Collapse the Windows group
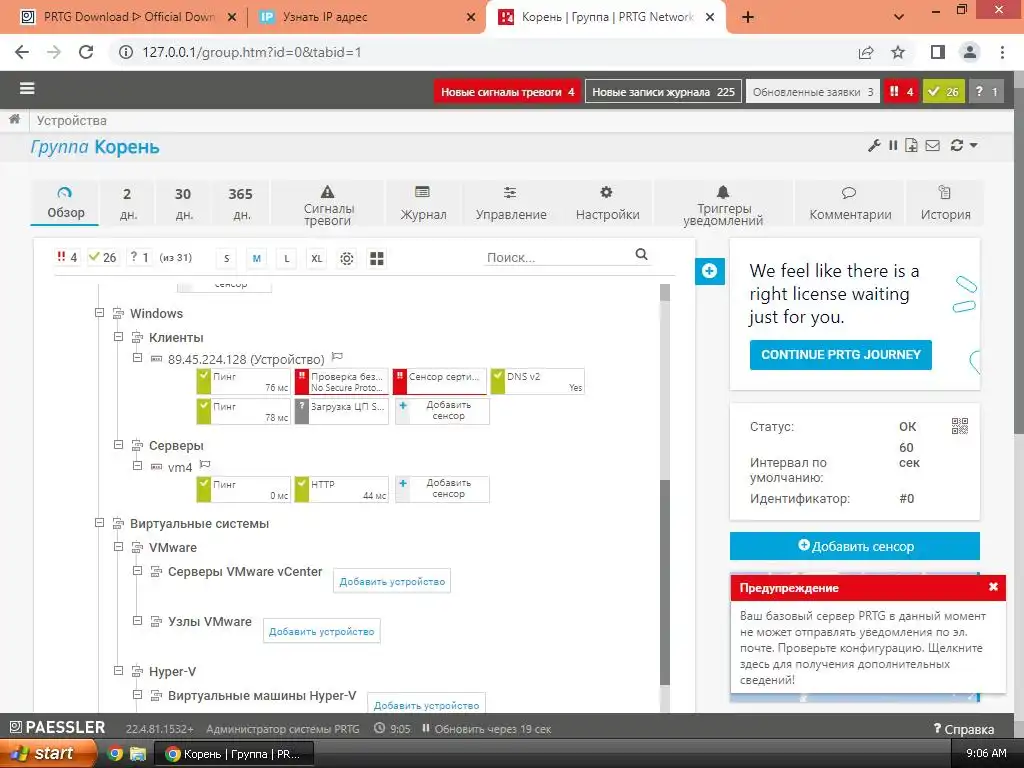1024x768 pixels. click(x=99, y=313)
